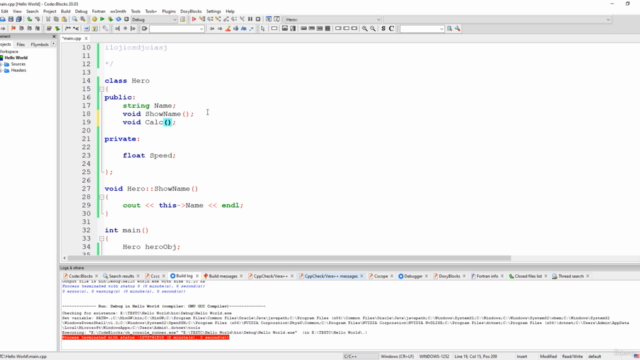The height and width of the screenshot is (360, 640).
Task: Click the red process terminated log line
Action: 146,338
